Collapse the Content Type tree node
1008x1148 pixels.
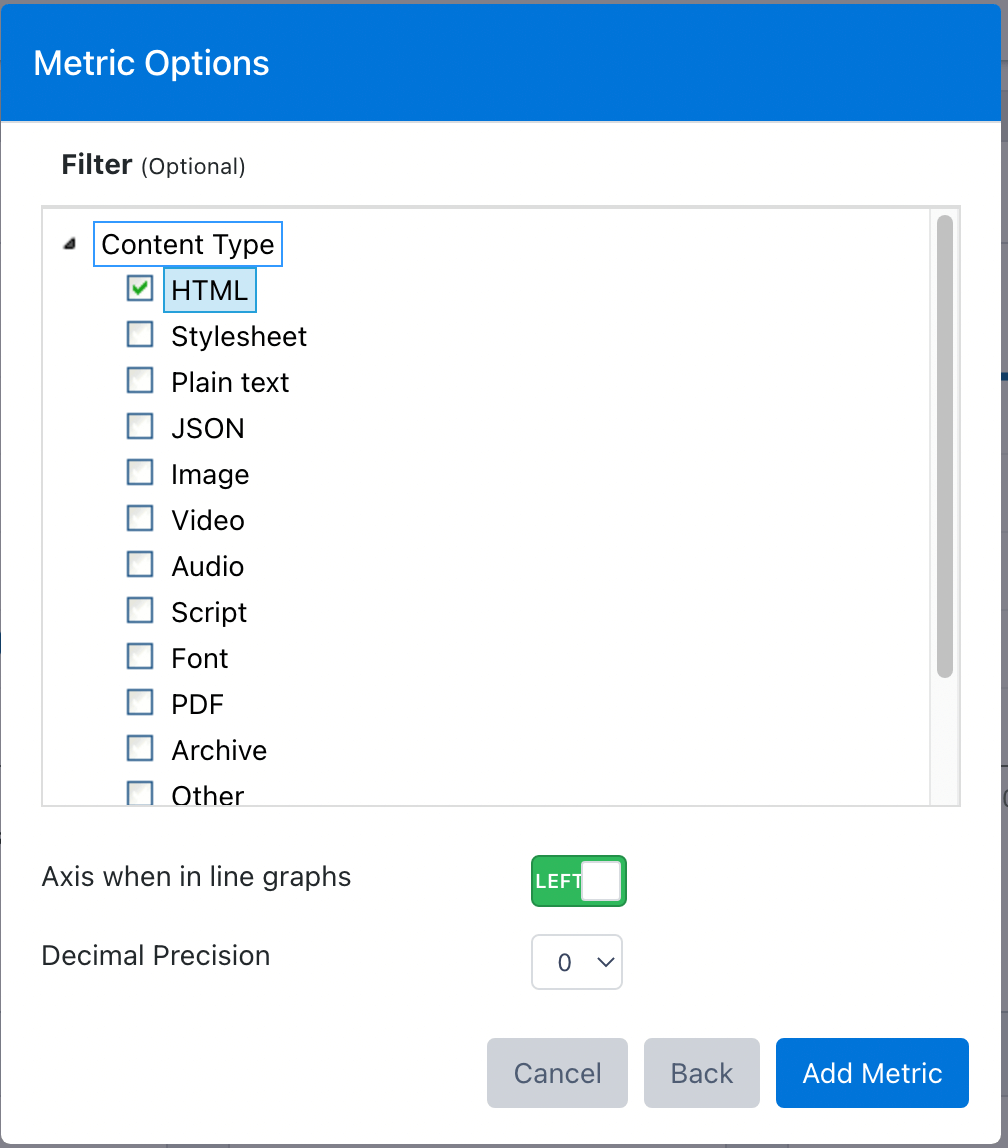(x=70, y=244)
